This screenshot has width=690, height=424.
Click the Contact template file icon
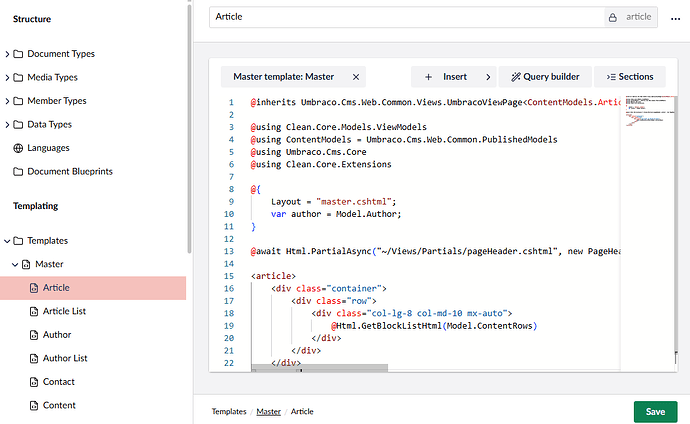tap(34, 382)
